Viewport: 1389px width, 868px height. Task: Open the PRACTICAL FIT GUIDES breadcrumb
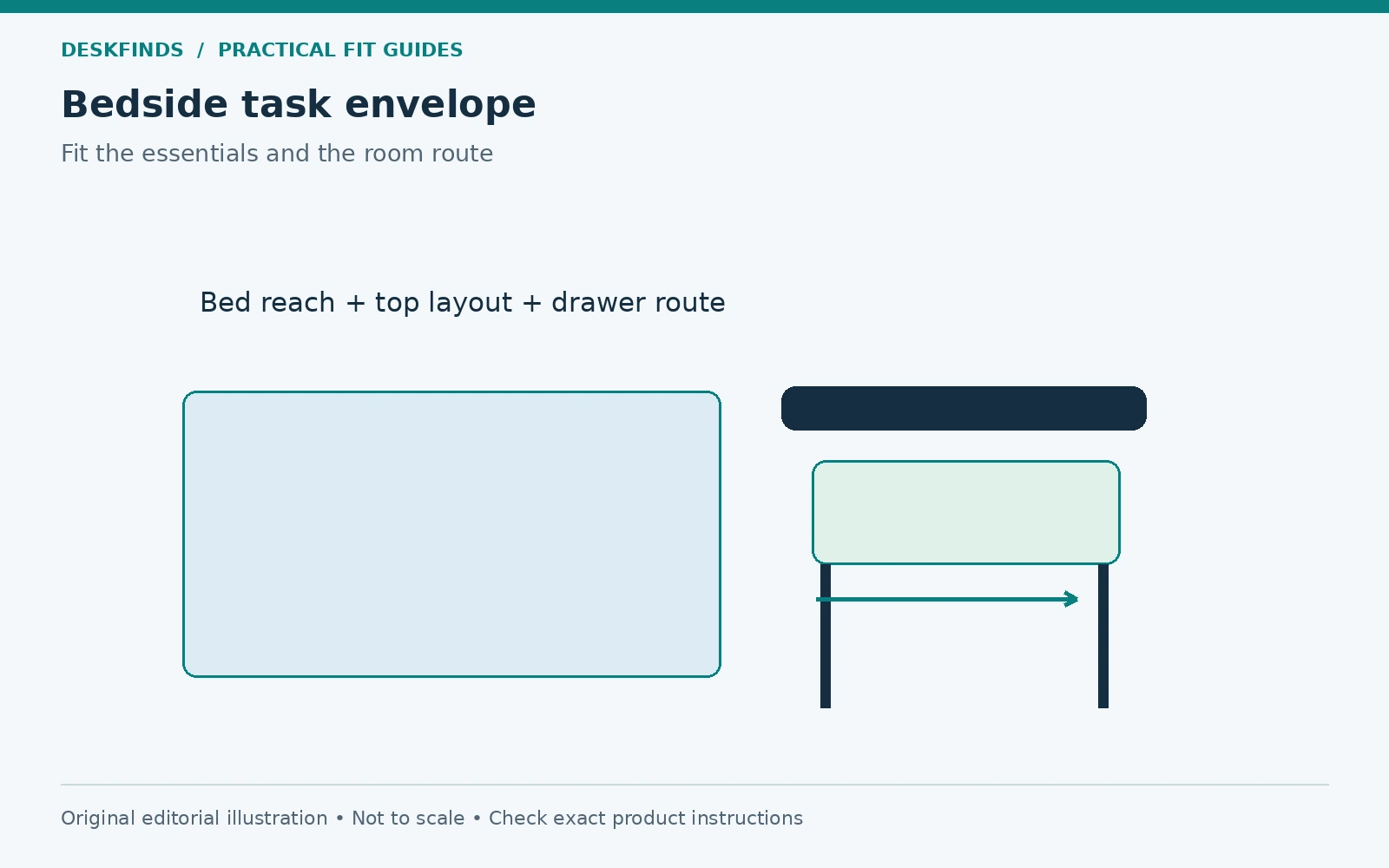[340, 50]
